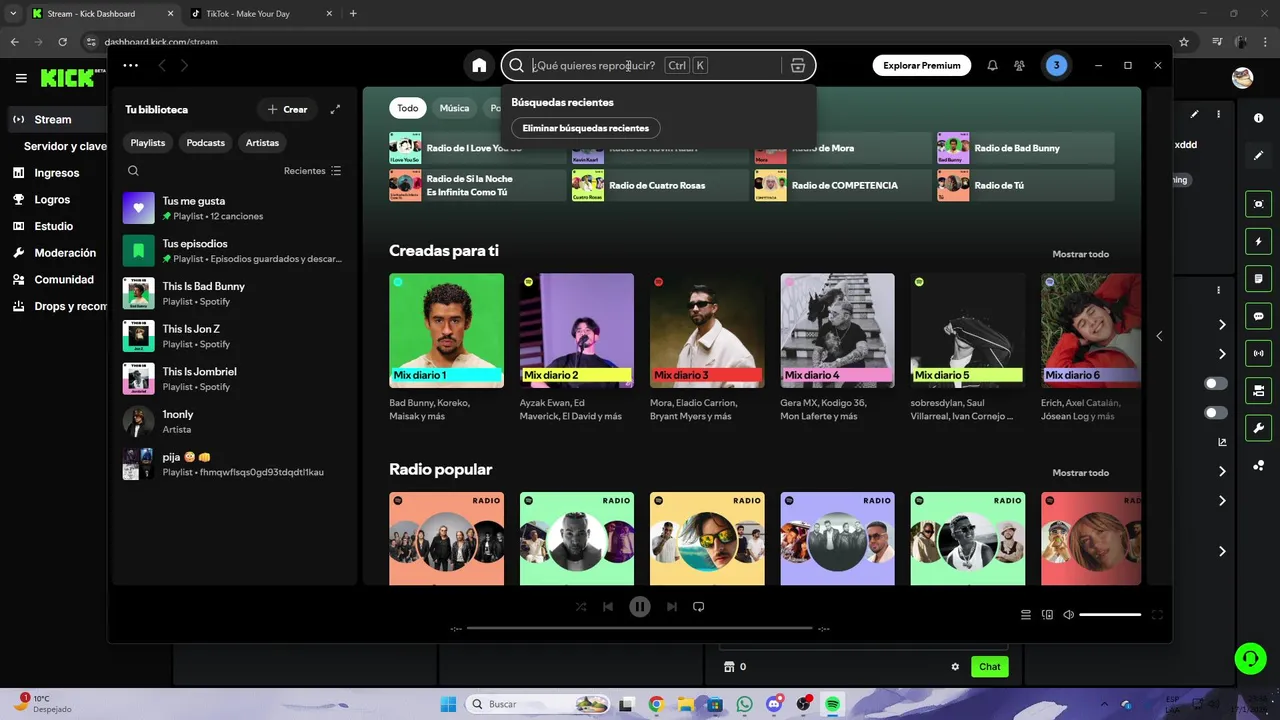Click the side panel arrow beside Mix diario 6
The width and height of the screenshot is (1280, 720).
pyautogui.click(x=1159, y=336)
